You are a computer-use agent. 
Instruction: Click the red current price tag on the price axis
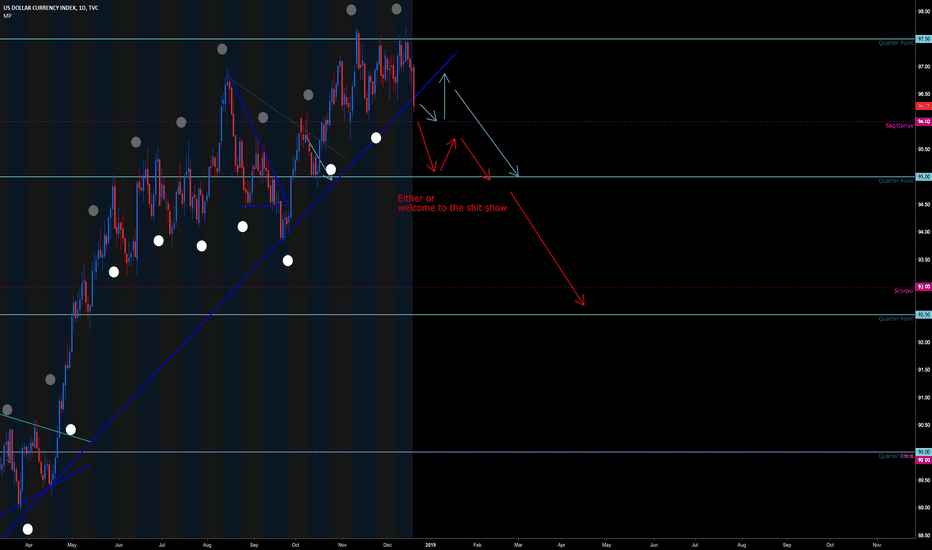pyautogui.click(x=924, y=106)
